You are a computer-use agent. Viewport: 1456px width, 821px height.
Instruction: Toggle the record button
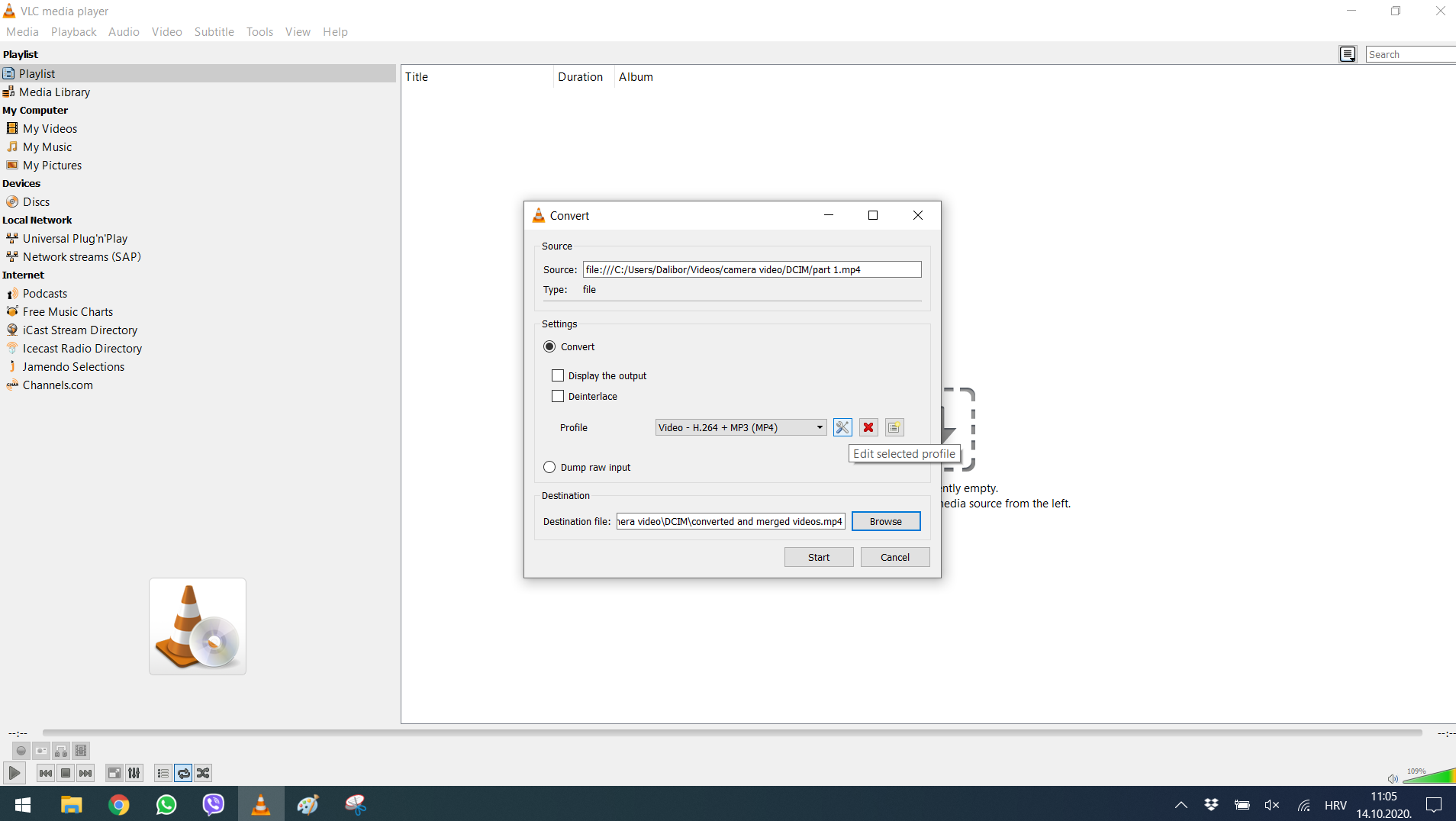click(x=21, y=751)
